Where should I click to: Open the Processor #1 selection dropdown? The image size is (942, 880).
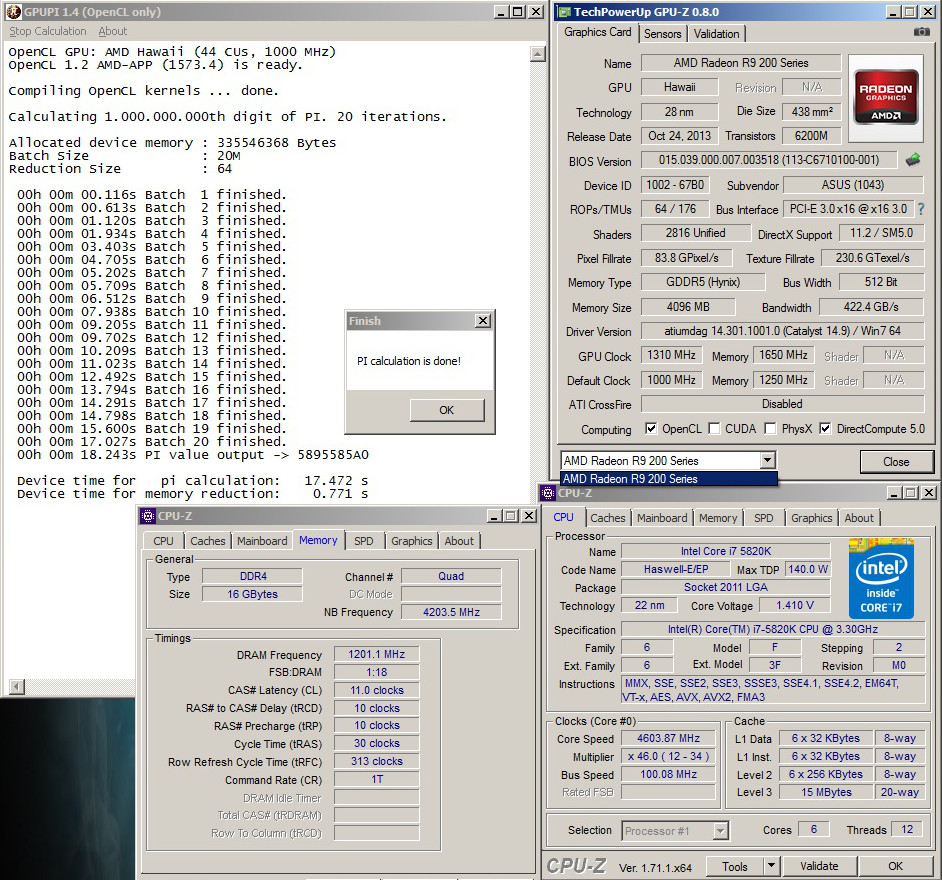tap(720, 831)
